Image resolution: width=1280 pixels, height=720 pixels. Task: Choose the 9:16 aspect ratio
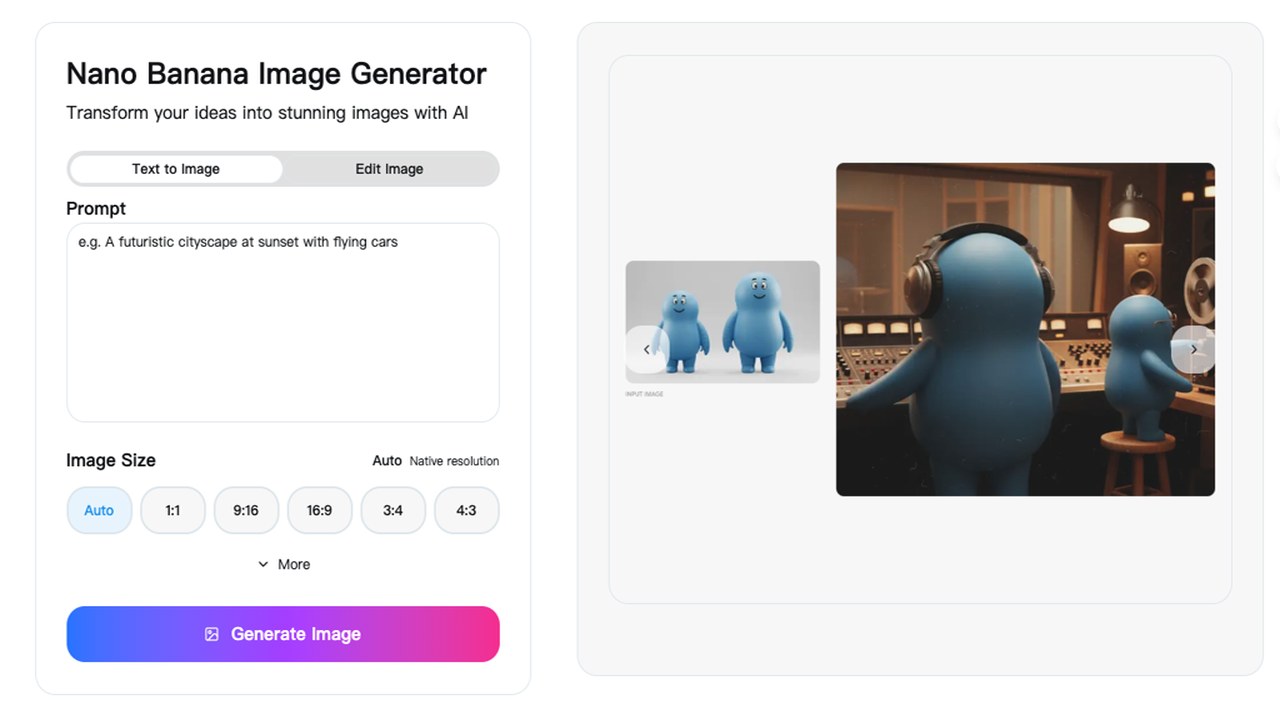246,510
